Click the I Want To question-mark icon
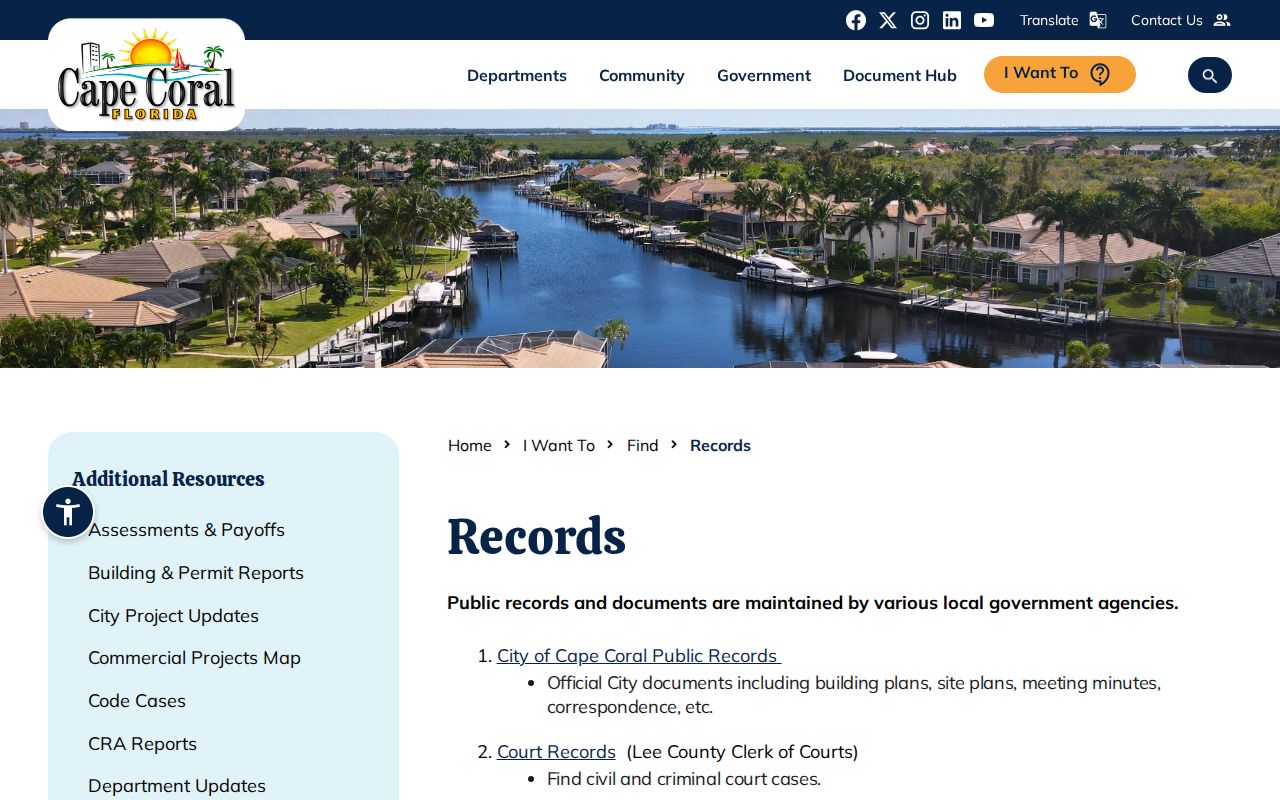This screenshot has width=1280, height=800. tap(1100, 74)
